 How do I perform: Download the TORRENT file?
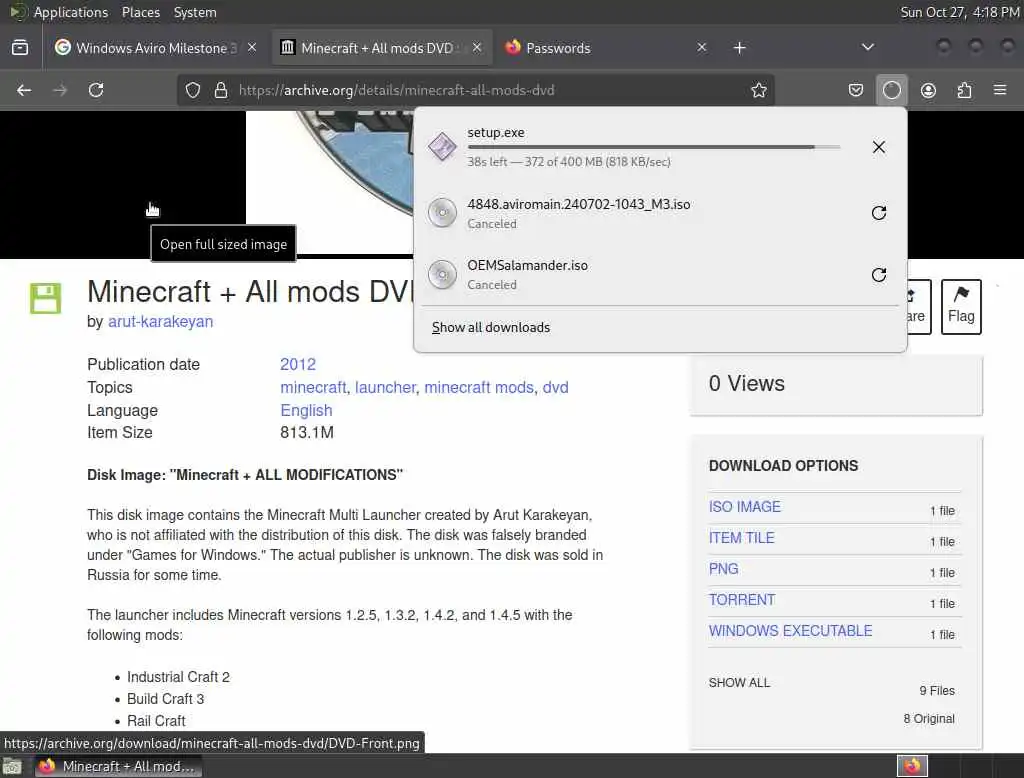742,600
